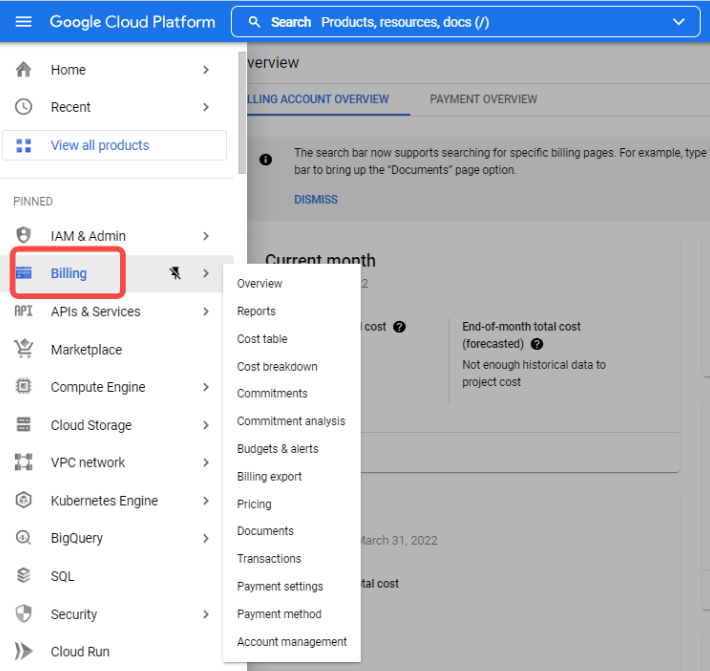Click the Compute Engine chip icon
Image resolution: width=710 pixels, height=671 pixels.
coord(24,387)
